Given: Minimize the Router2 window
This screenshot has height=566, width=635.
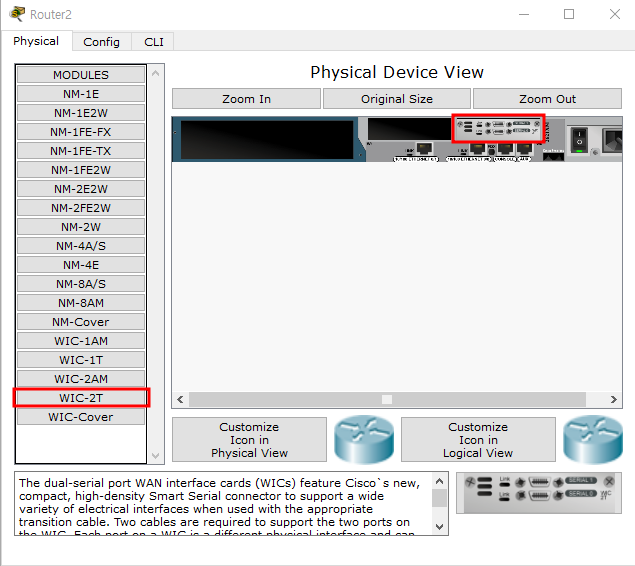Looking at the screenshot, I should coord(524,15).
